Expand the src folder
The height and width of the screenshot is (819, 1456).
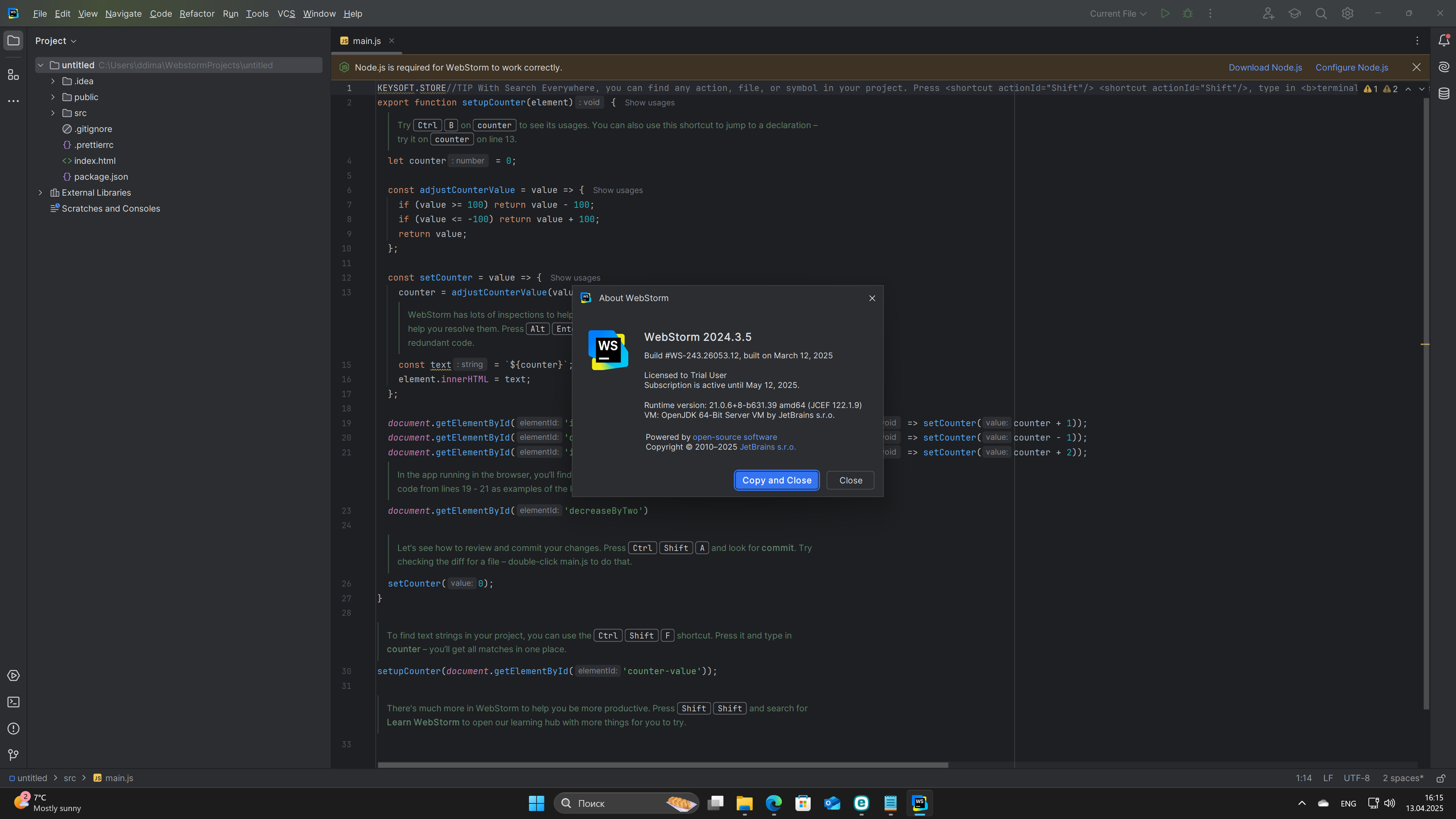tap(53, 113)
